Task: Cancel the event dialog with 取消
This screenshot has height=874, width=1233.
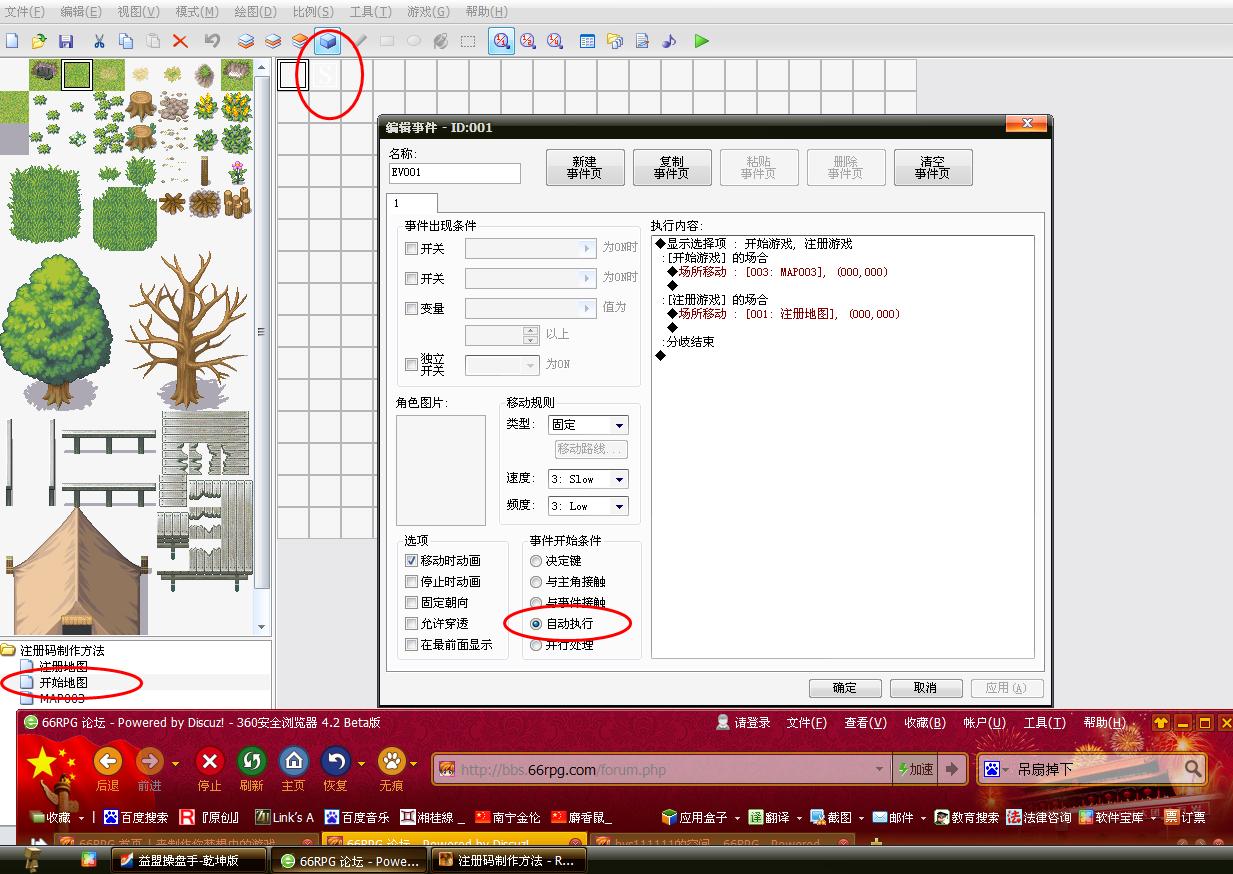Action: pos(926,688)
